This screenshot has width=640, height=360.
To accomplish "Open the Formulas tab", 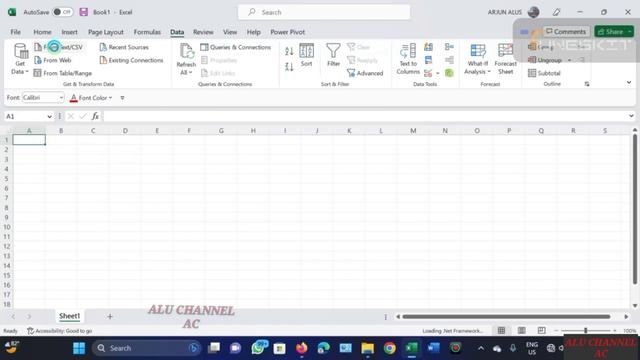I will point(147,32).
